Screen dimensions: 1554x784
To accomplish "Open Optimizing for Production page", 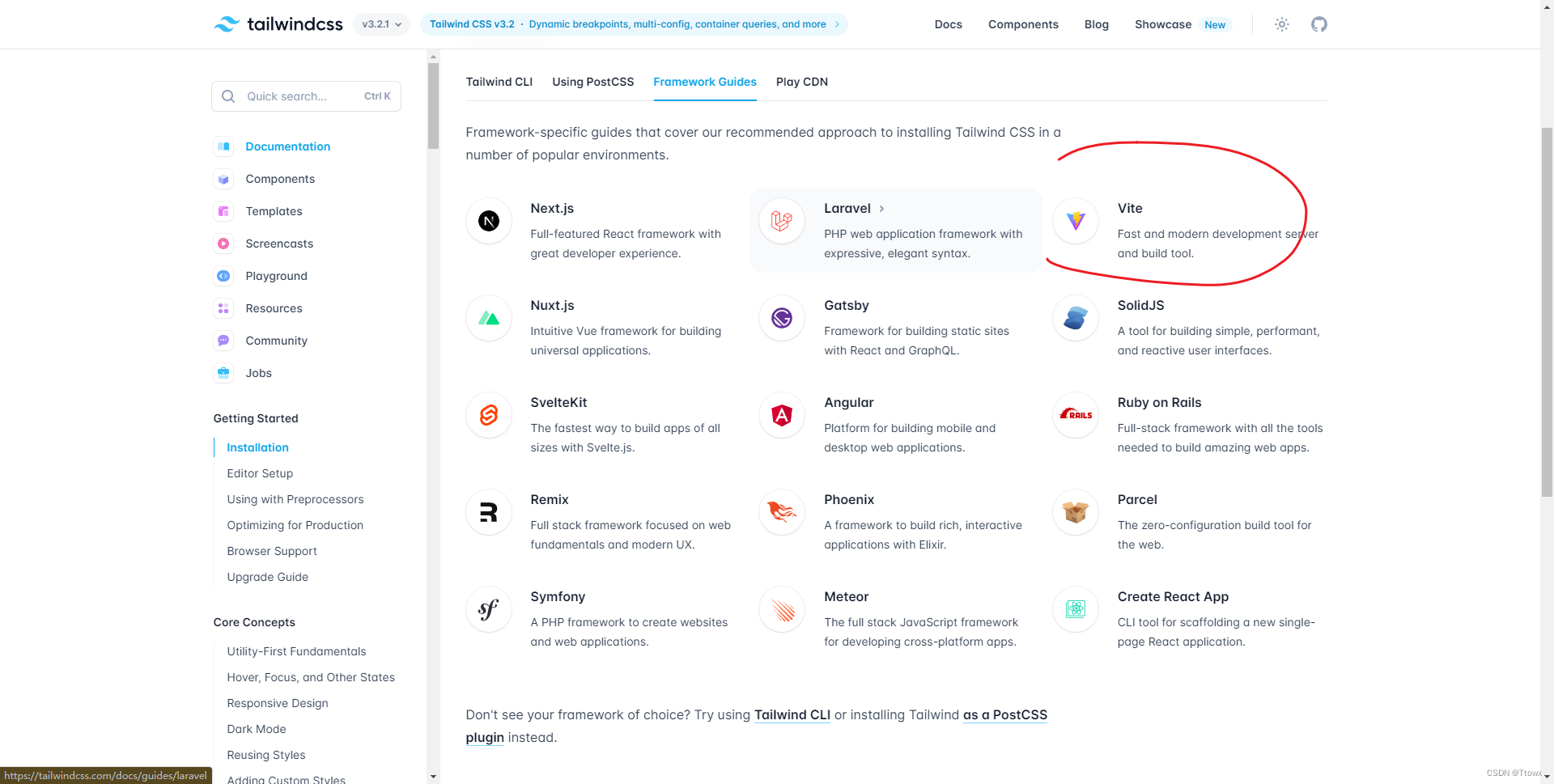I will pyautogui.click(x=295, y=525).
